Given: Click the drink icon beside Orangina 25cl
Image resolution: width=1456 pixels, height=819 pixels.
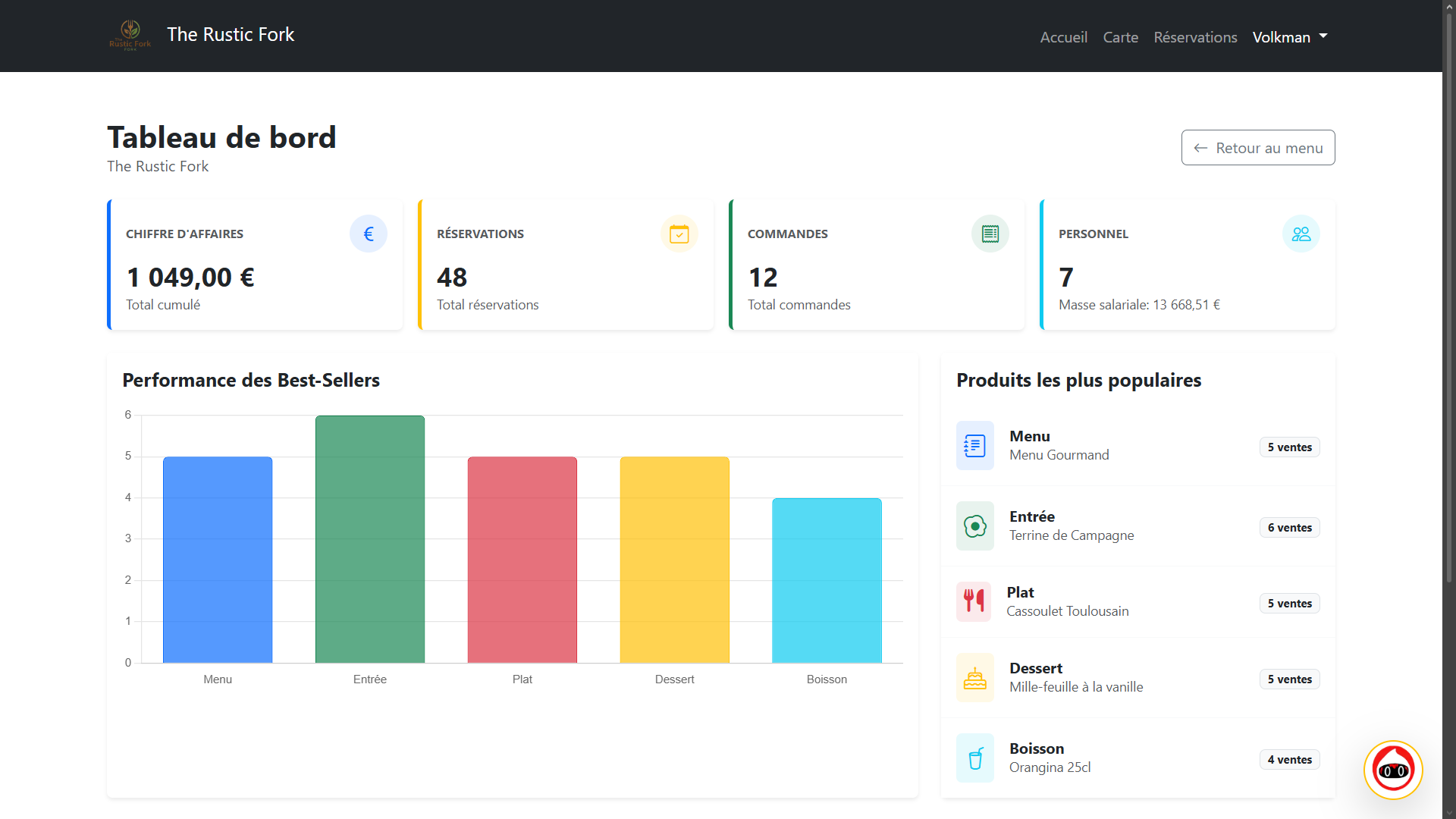Looking at the screenshot, I should click(974, 758).
